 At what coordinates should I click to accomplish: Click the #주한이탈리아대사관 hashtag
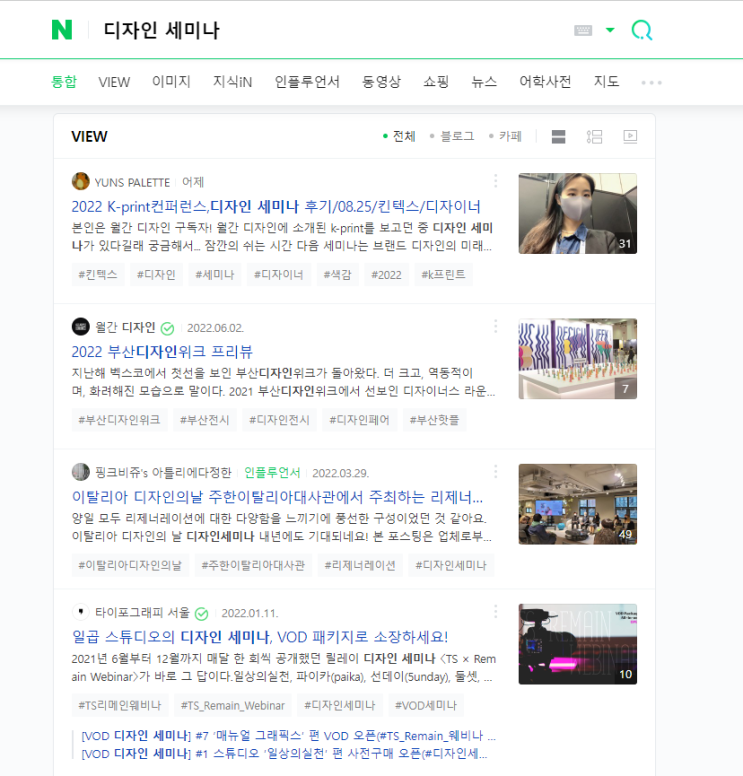tap(253, 565)
